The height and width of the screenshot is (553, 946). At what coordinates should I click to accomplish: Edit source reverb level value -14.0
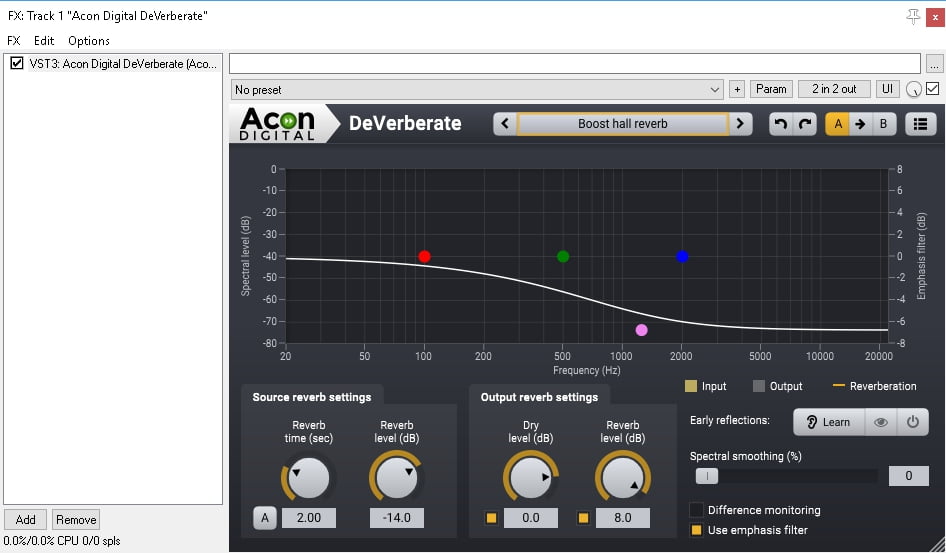(396, 518)
